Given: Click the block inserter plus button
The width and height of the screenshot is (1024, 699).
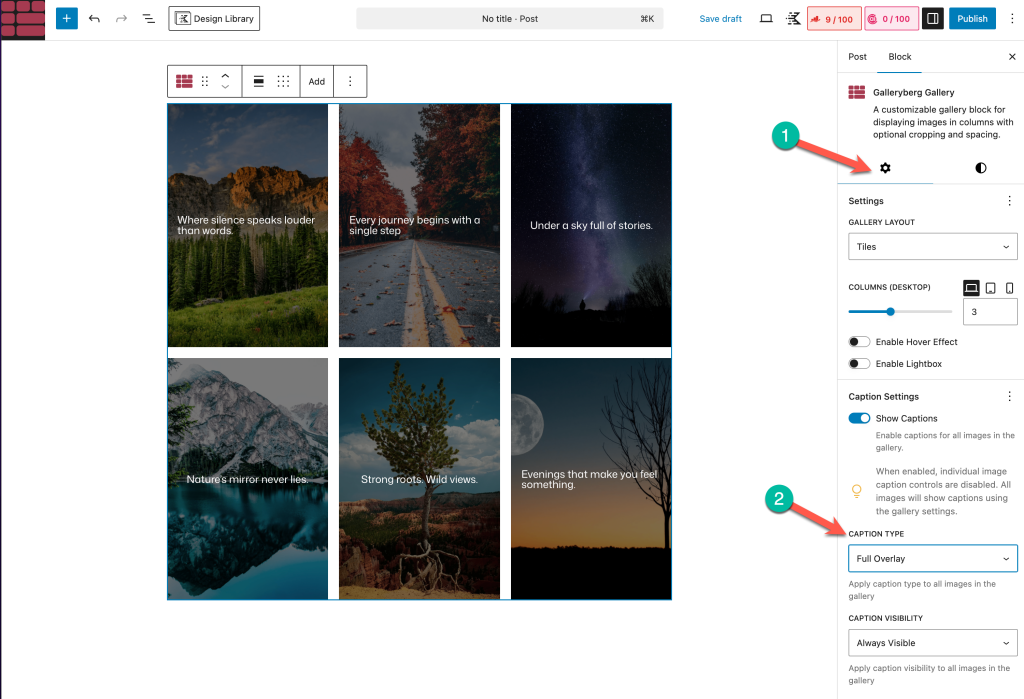Looking at the screenshot, I should 66,18.
